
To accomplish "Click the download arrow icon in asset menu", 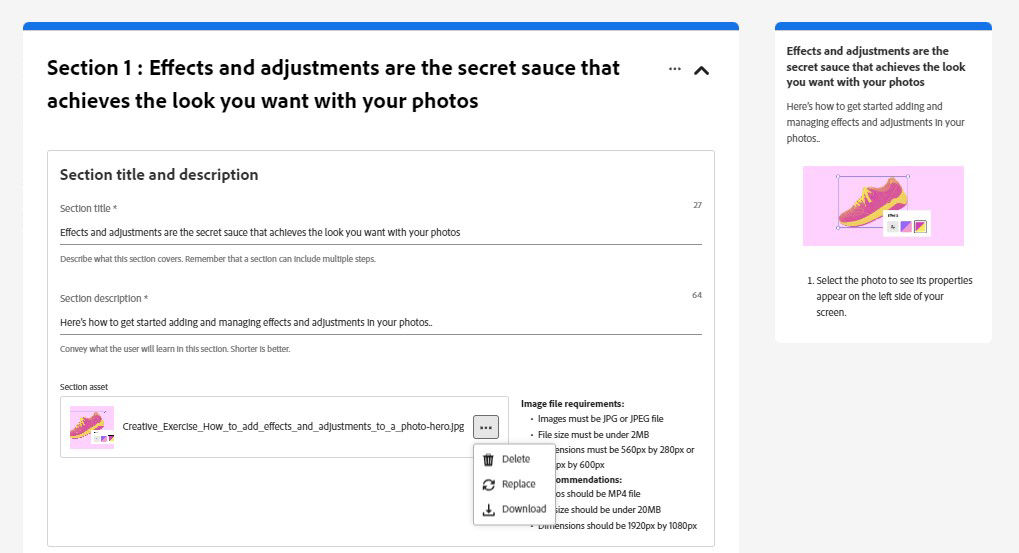I will (x=488, y=510).
